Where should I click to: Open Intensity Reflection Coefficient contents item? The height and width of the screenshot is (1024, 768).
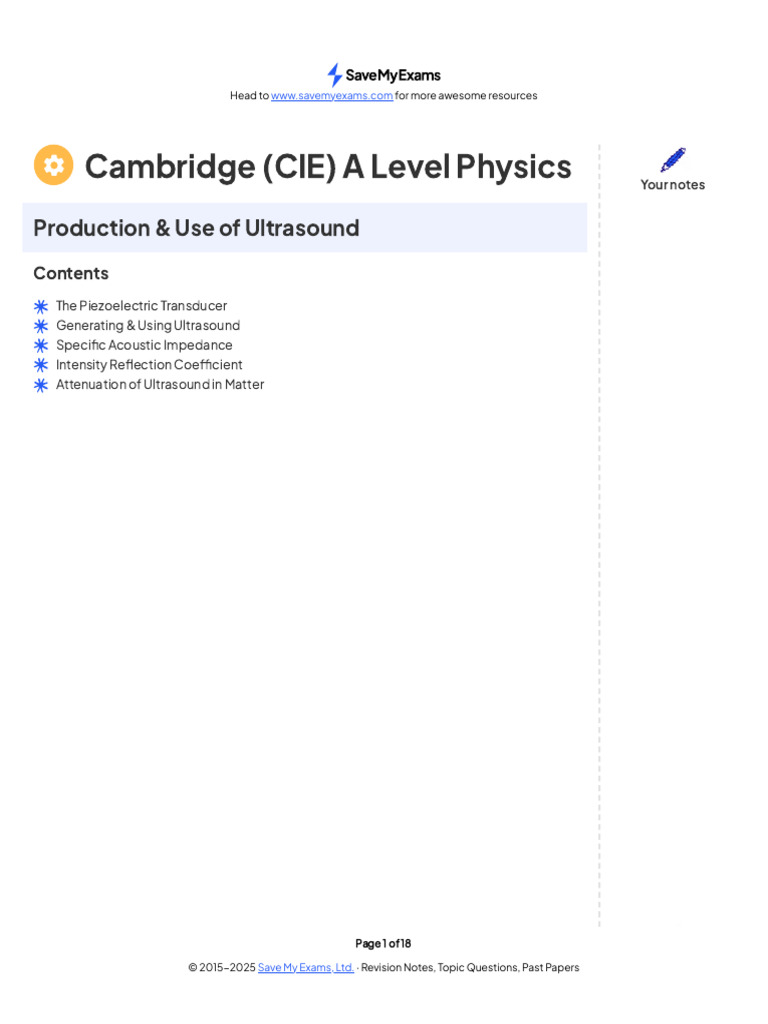pyautogui.click(x=149, y=365)
